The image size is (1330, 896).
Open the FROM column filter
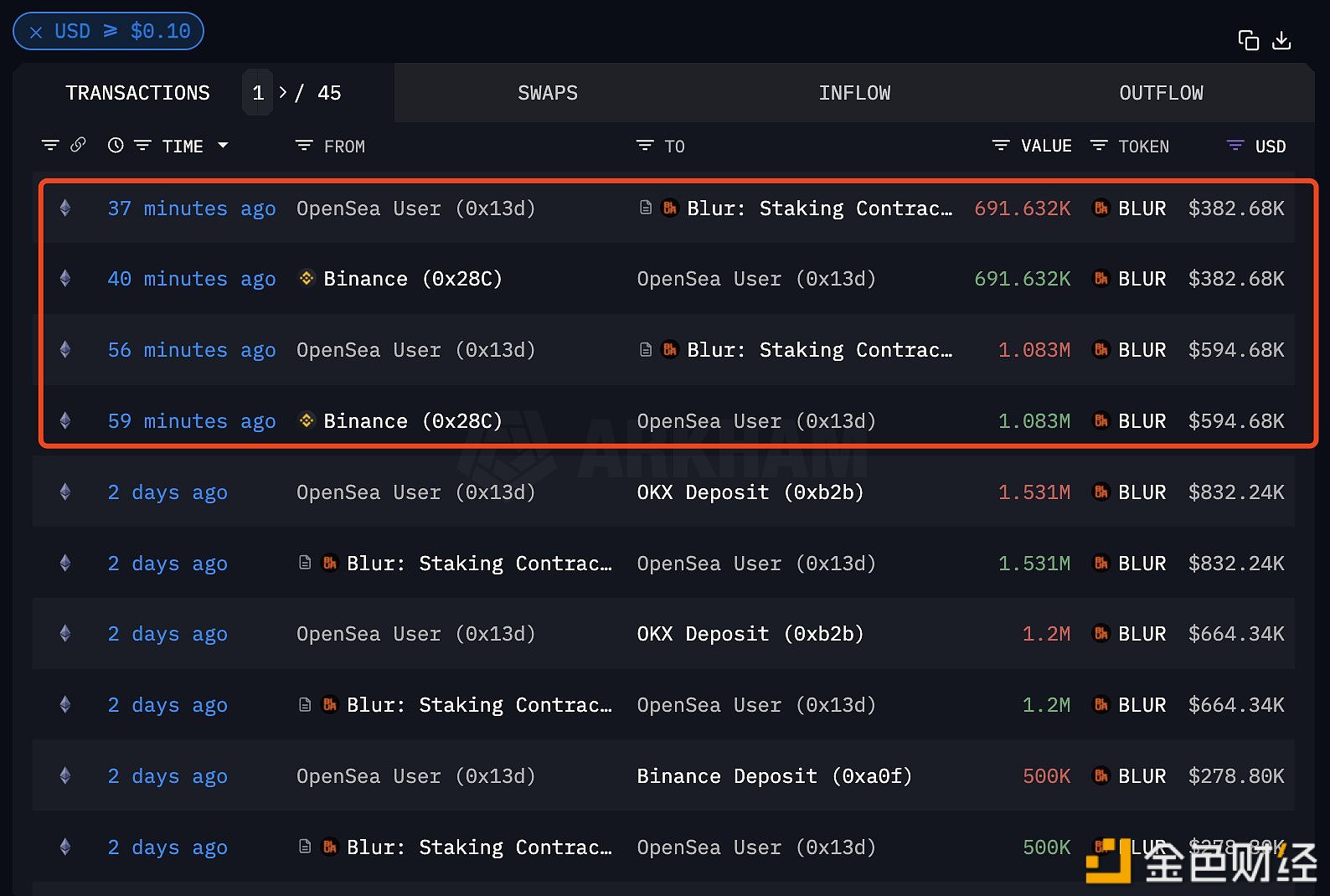pyautogui.click(x=304, y=146)
